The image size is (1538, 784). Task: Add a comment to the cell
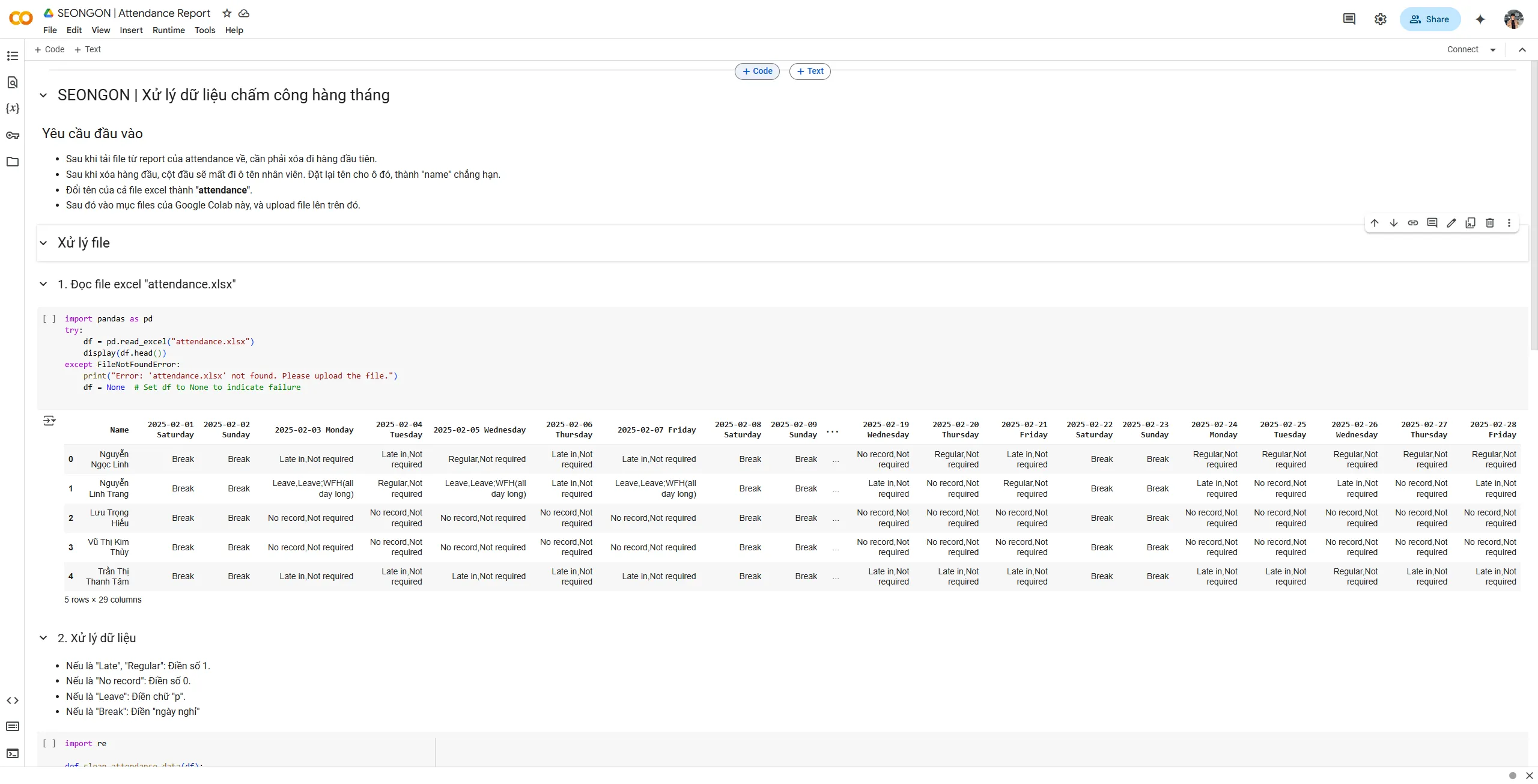click(x=1432, y=223)
